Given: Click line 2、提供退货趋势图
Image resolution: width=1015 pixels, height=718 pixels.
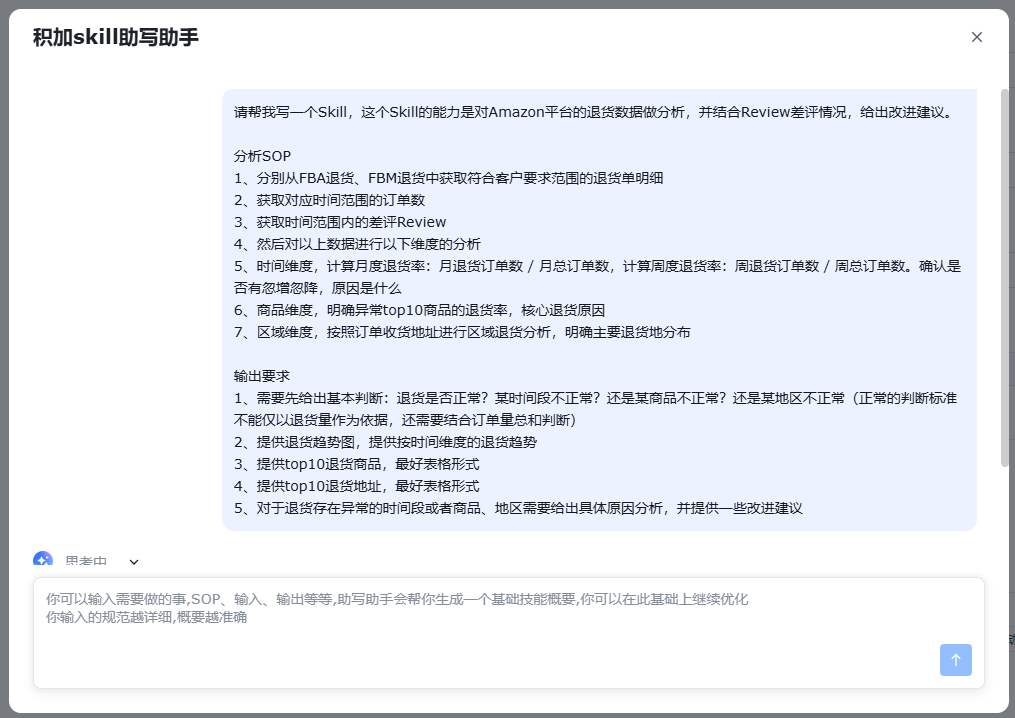Looking at the screenshot, I should (x=385, y=442).
